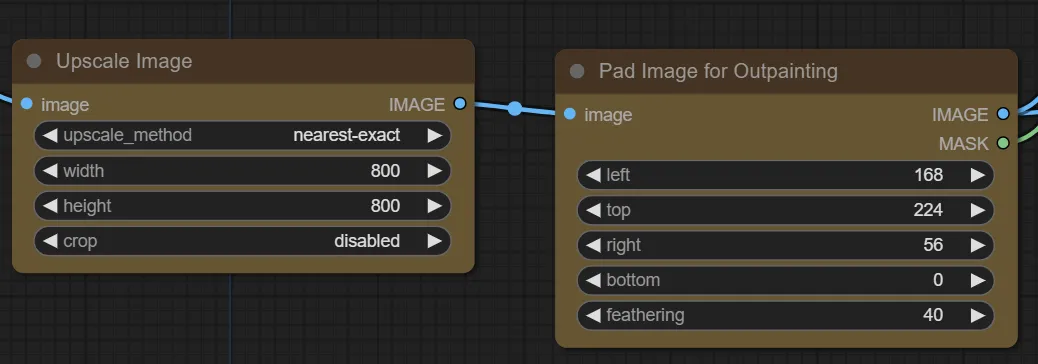
Task: Open the crop disabled dropdown
Action: point(242,241)
